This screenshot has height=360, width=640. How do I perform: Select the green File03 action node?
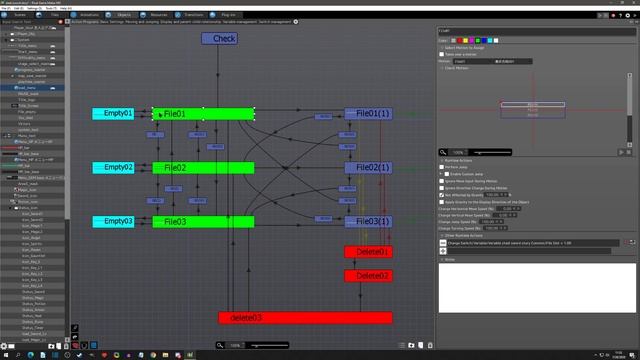[203, 222]
